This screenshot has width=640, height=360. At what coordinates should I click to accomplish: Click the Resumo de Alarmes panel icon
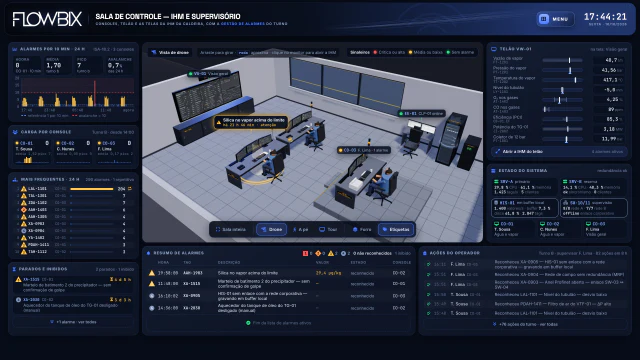click(148, 253)
